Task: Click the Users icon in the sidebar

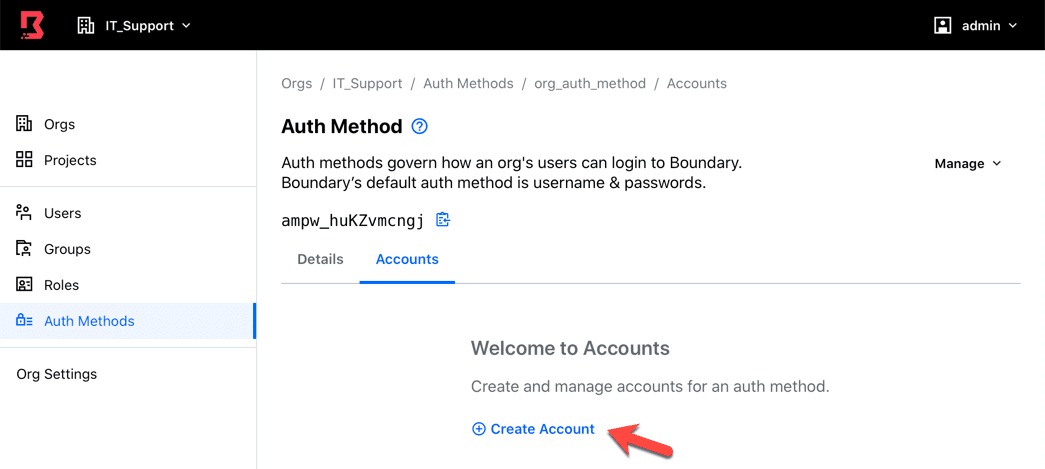Action: [x=25, y=213]
